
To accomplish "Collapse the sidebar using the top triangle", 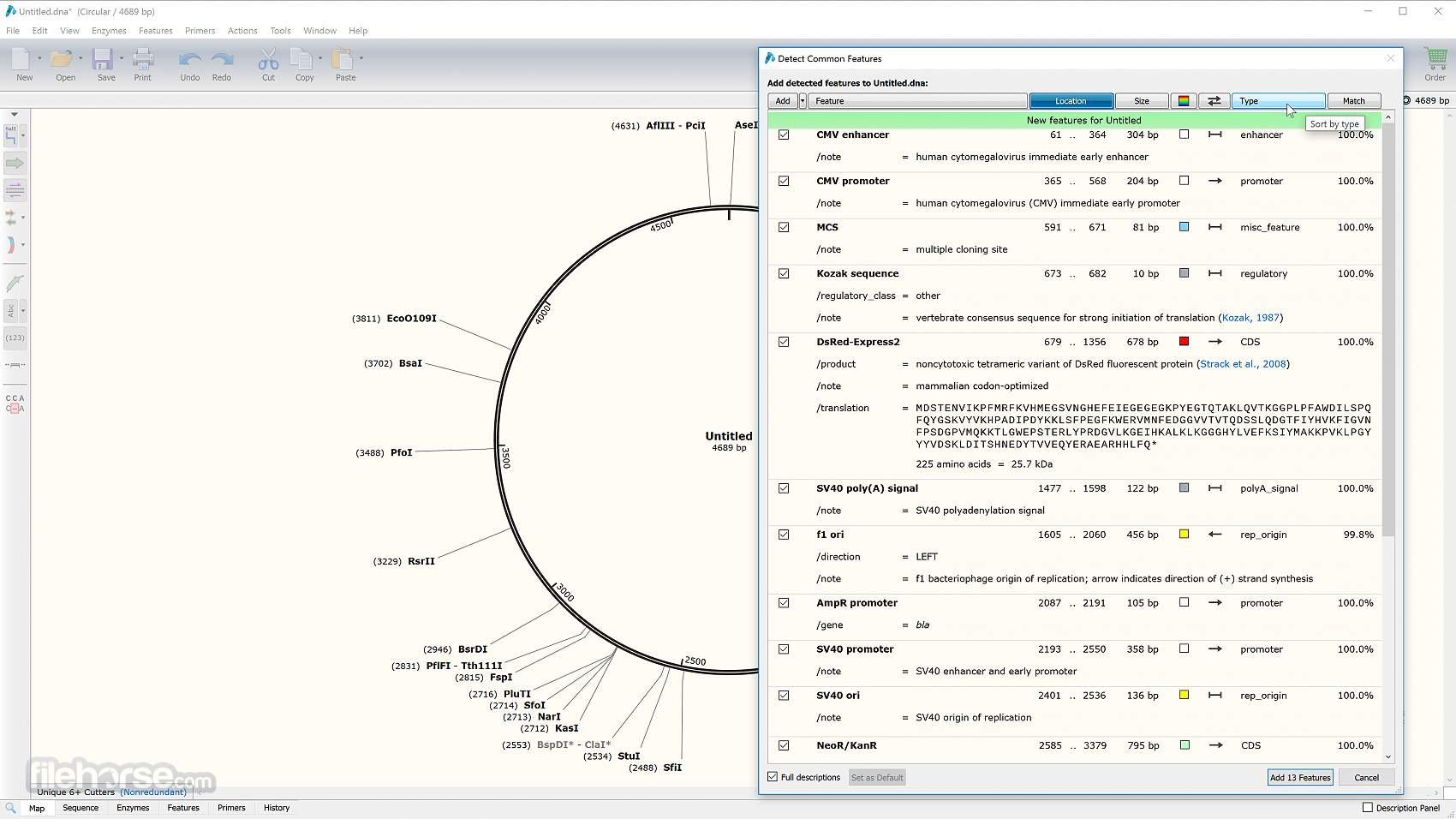I will click(15, 114).
